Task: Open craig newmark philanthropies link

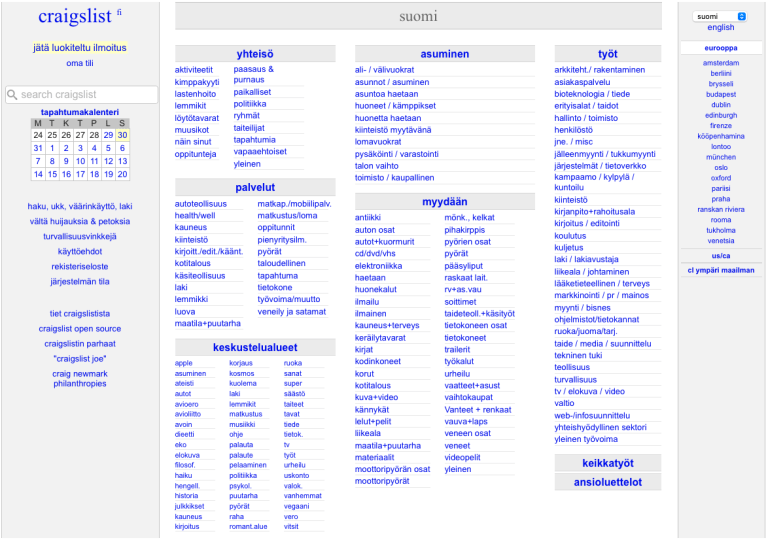Action: (x=80, y=379)
